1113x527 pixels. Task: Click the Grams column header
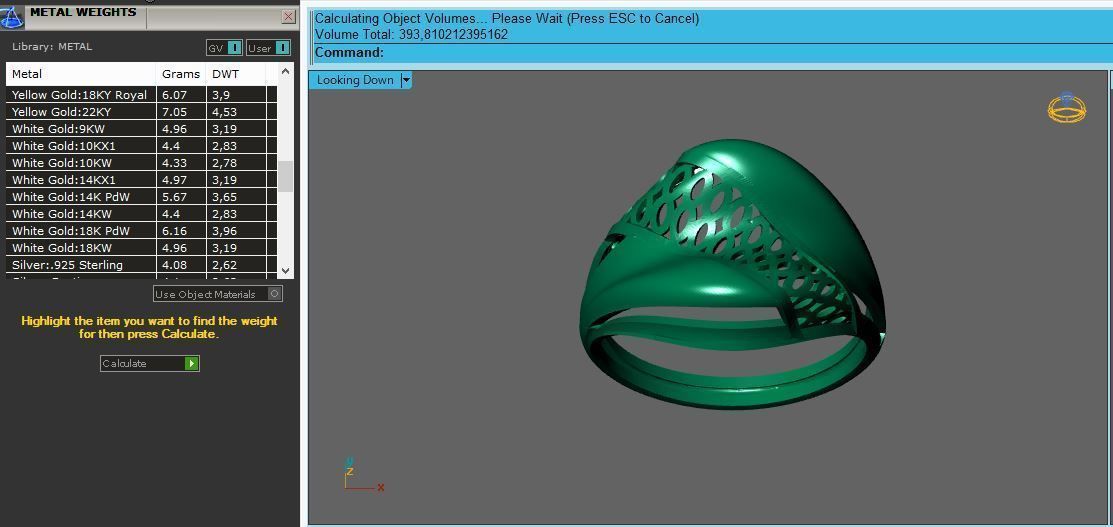click(x=181, y=74)
